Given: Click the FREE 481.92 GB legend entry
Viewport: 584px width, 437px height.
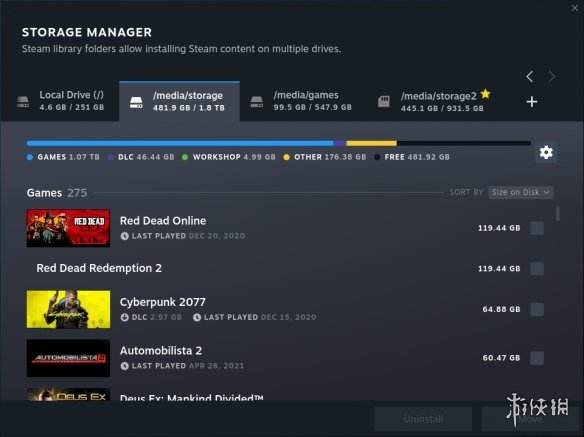Looking at the screenshot, I should click(412, 157).
